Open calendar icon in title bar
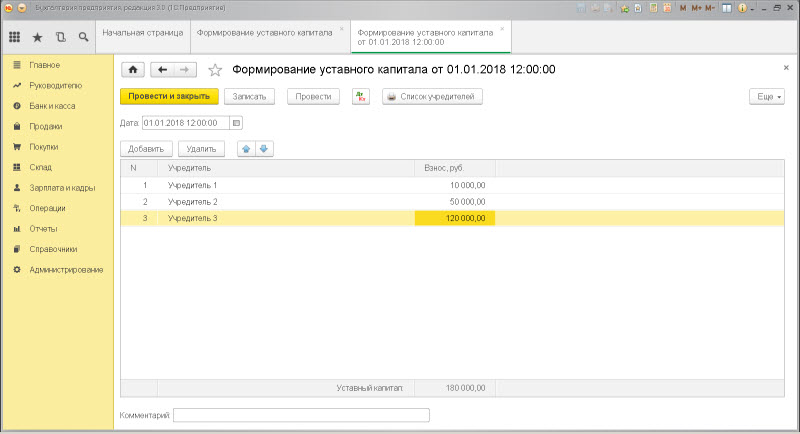Screen dimensions: 800x434 click(x=667, y=8)
